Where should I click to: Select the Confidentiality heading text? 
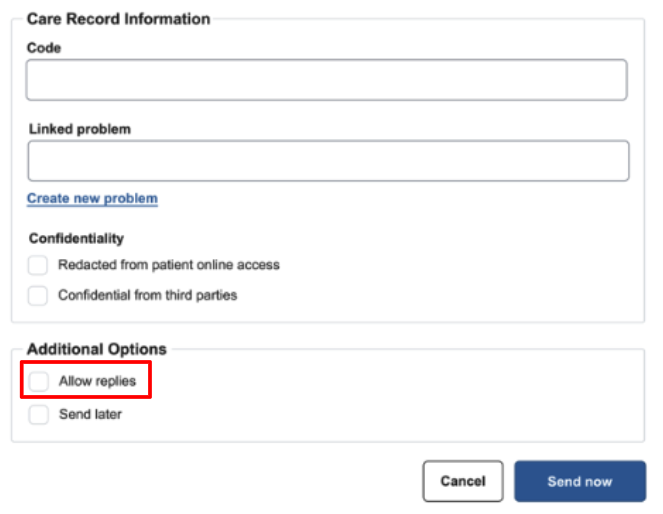[76, 238]
